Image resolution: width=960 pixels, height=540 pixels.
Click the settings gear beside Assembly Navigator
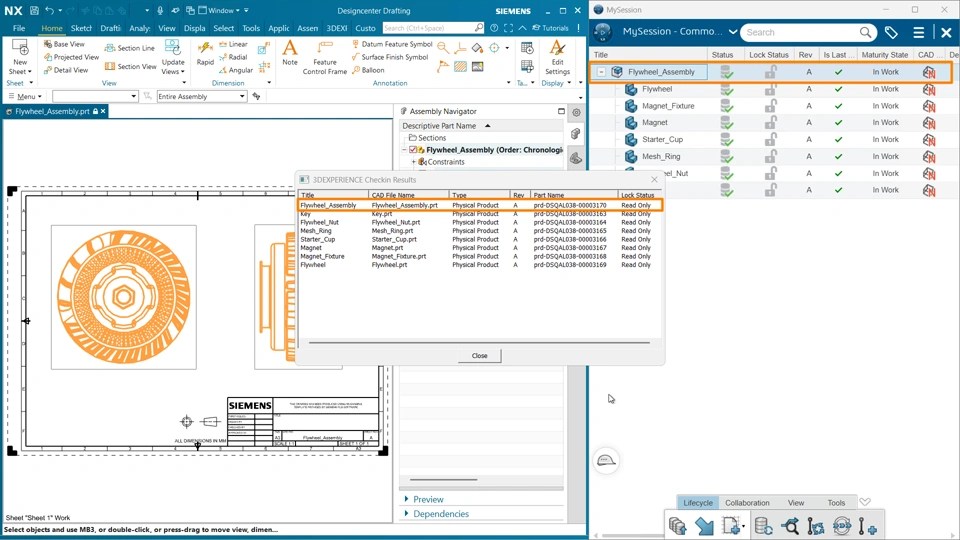click(576, 113)
